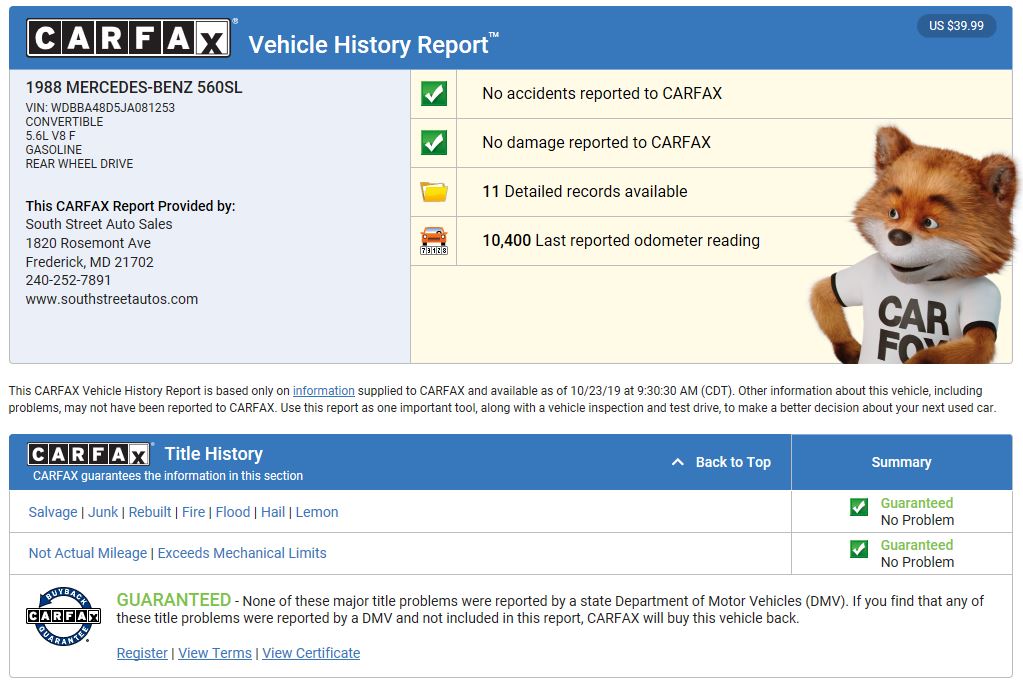Open the Not Actual Mileage link

click(x=88, y=553)
